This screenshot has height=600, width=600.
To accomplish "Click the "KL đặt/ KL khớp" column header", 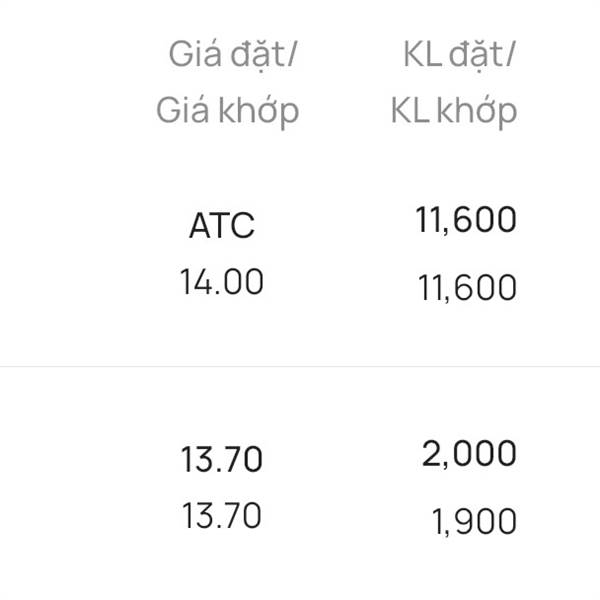I will [x=454, y=82].
